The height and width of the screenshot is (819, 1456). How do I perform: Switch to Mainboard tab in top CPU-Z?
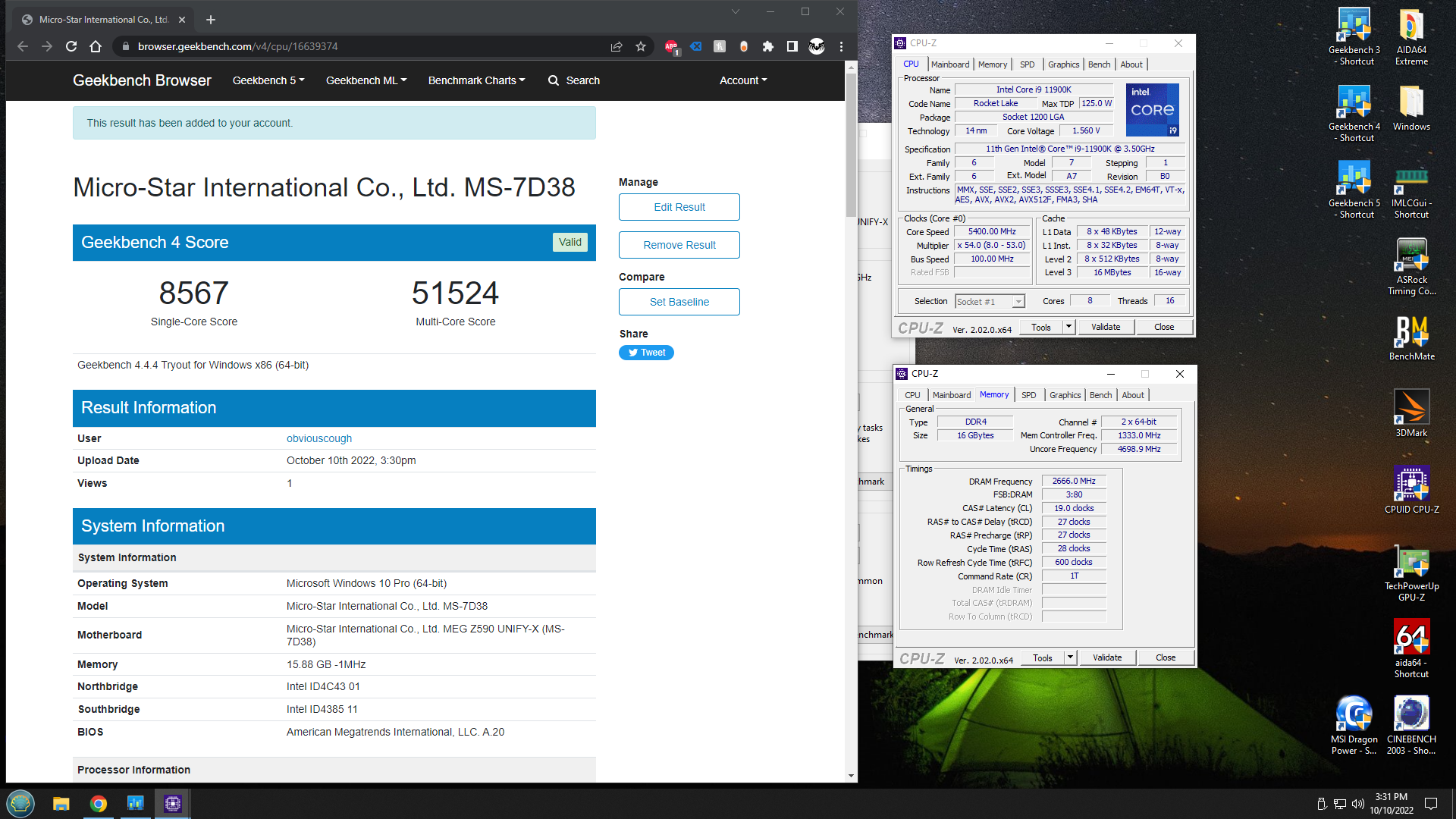pos(950,64)
